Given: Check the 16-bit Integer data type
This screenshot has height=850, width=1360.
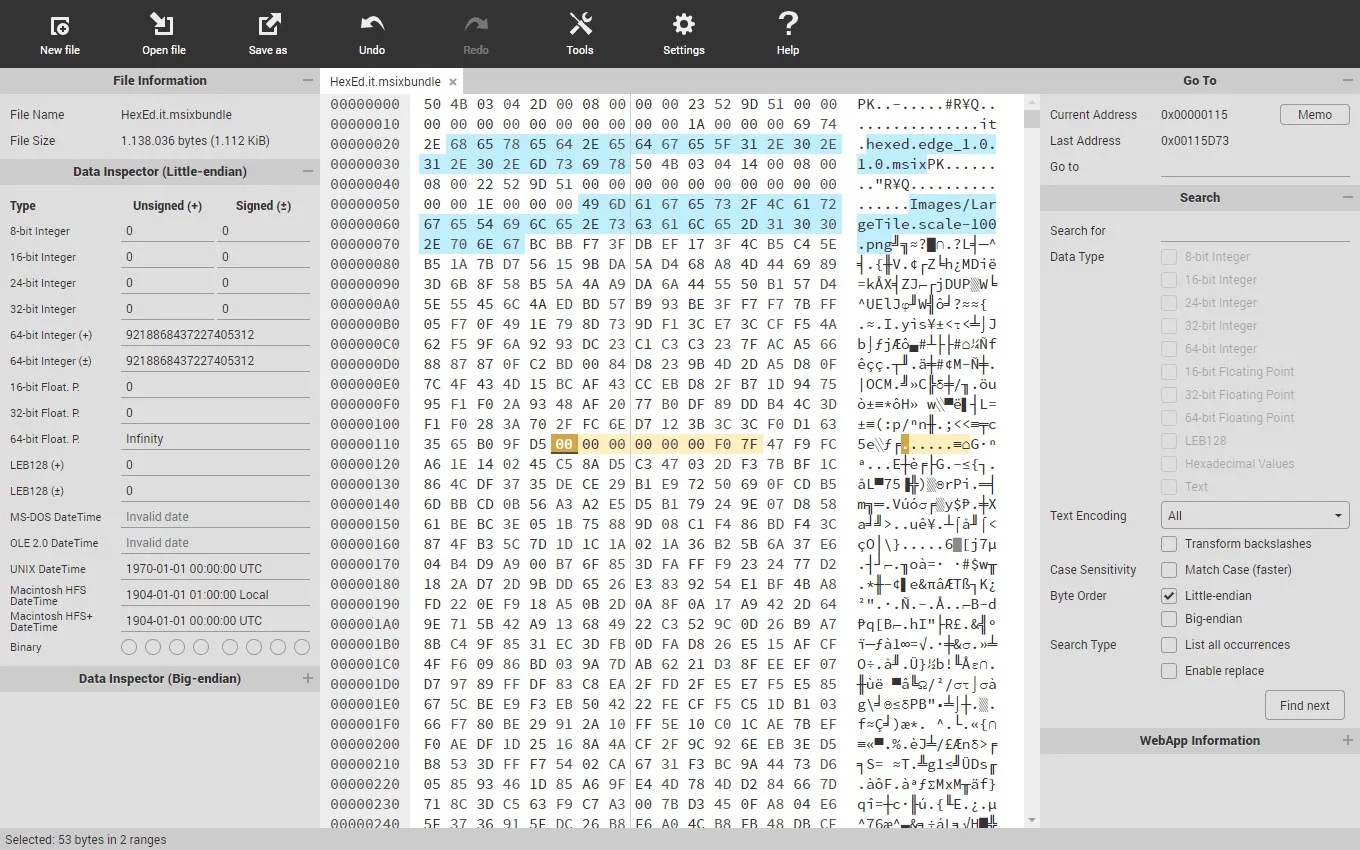Looking at the screenshot, I should tap(1168, 280).
